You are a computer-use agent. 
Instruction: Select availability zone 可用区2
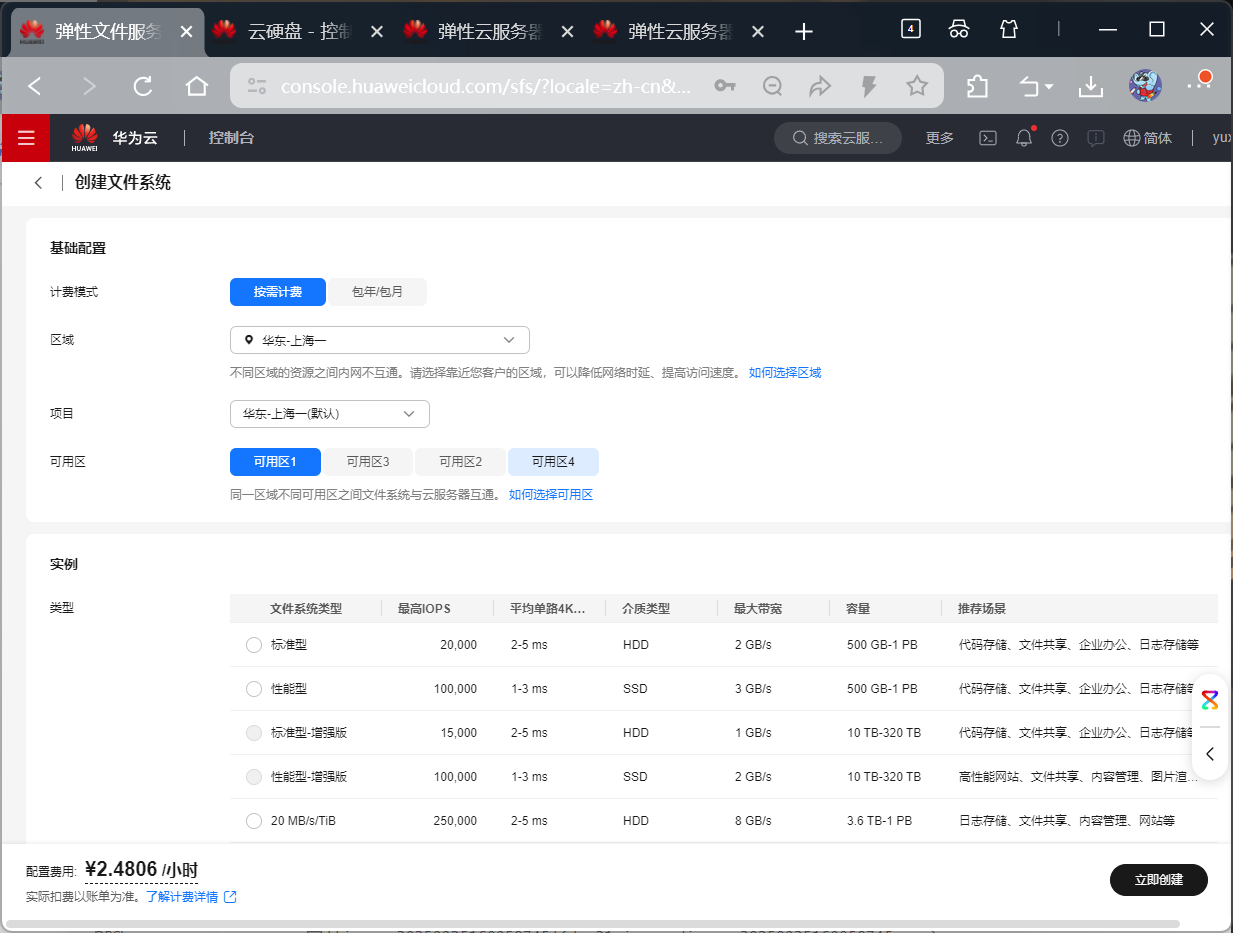click(x=461, y=462)
